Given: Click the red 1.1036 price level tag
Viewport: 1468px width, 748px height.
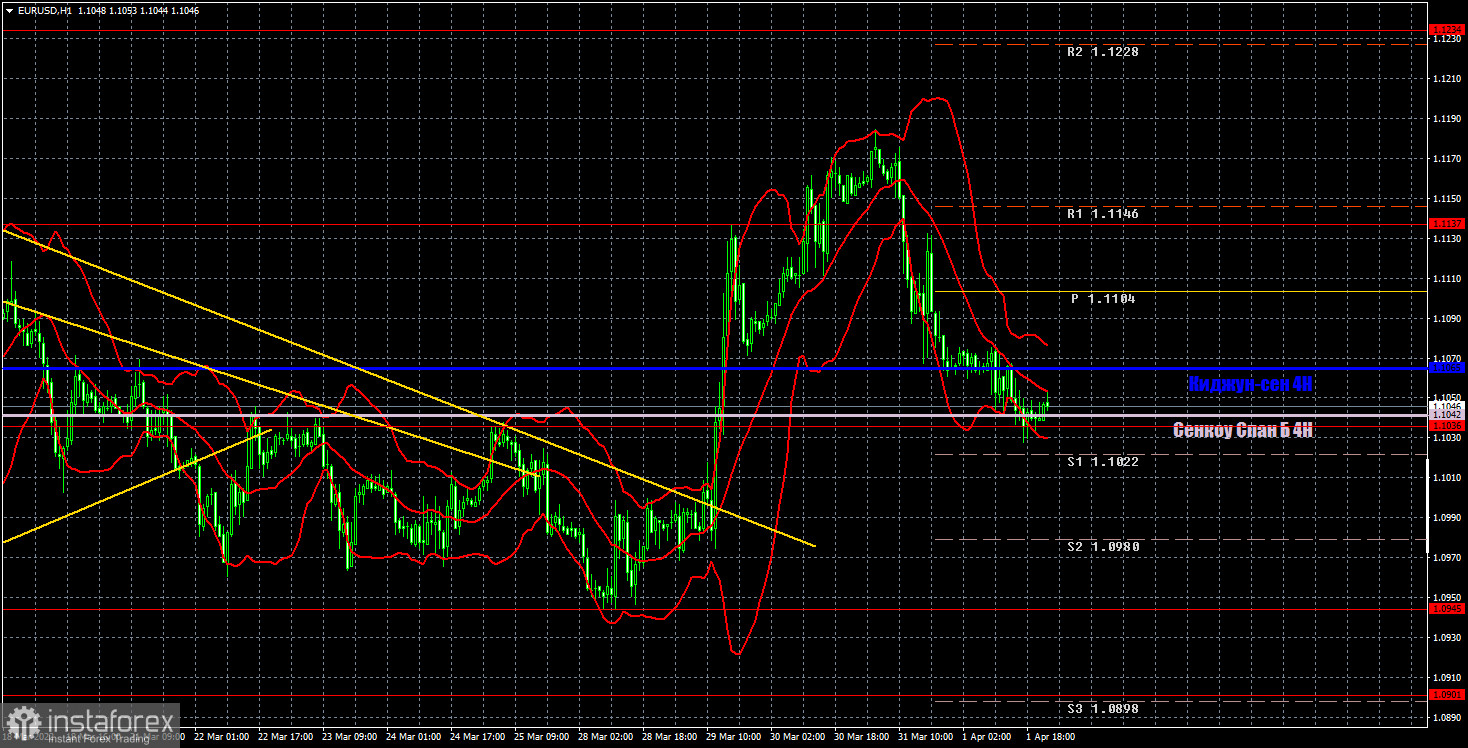Looking at the screenshot, I should (x=1447, y=425).
